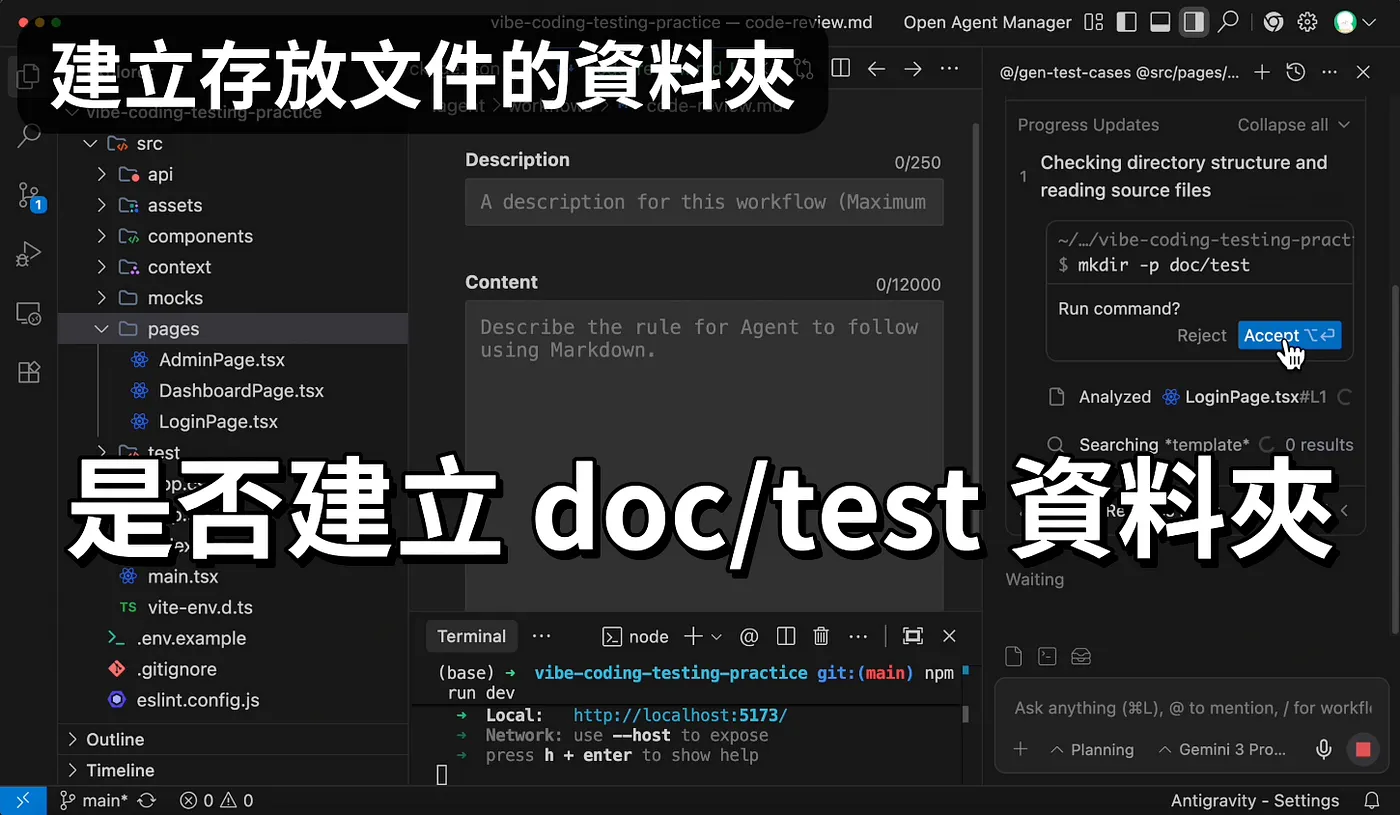Open agent conversation history
The width and height of the screenshot is (1400, 815).
tap(1295, 72)
